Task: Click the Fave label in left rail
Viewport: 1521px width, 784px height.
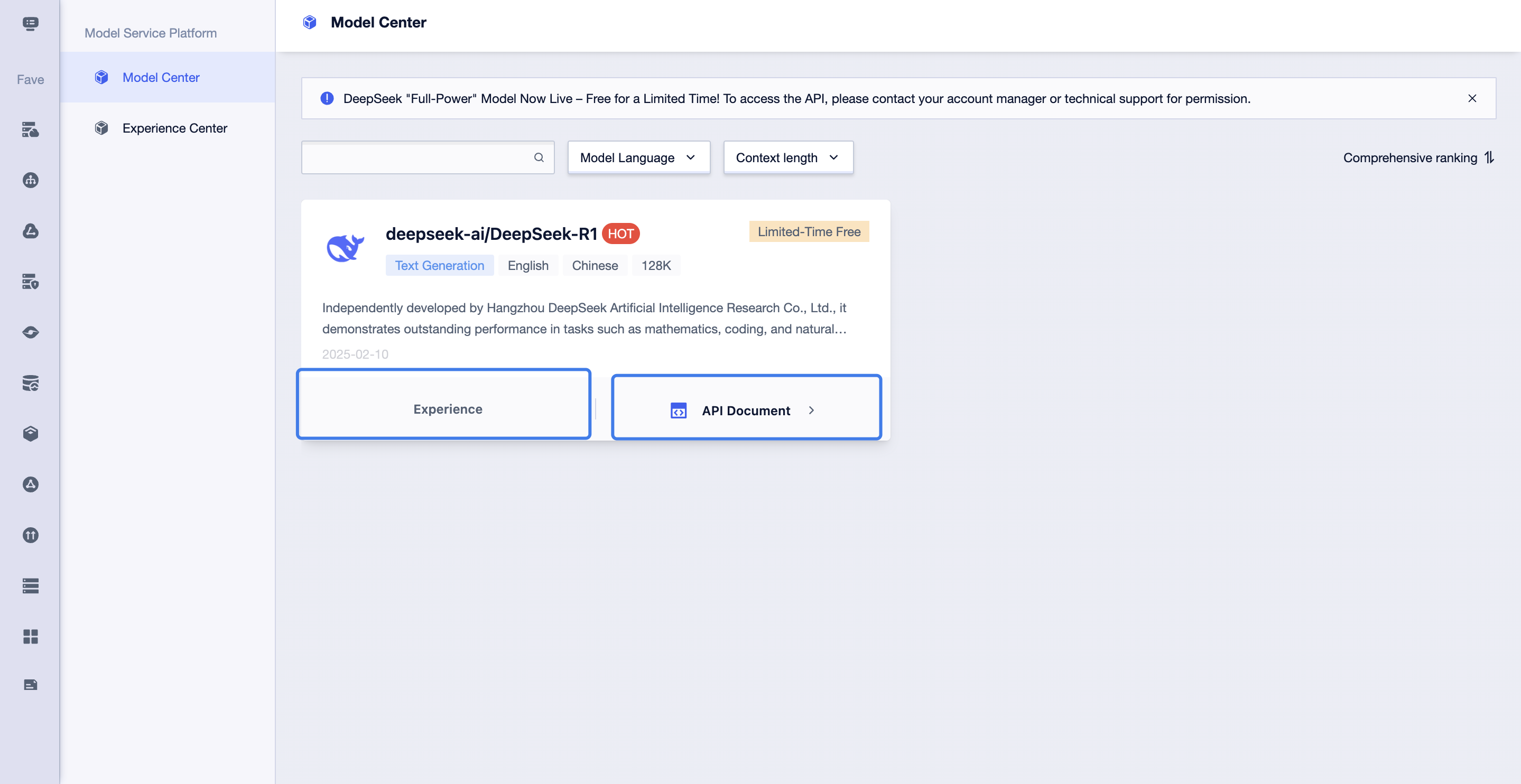Action: (x=30, y=80)
